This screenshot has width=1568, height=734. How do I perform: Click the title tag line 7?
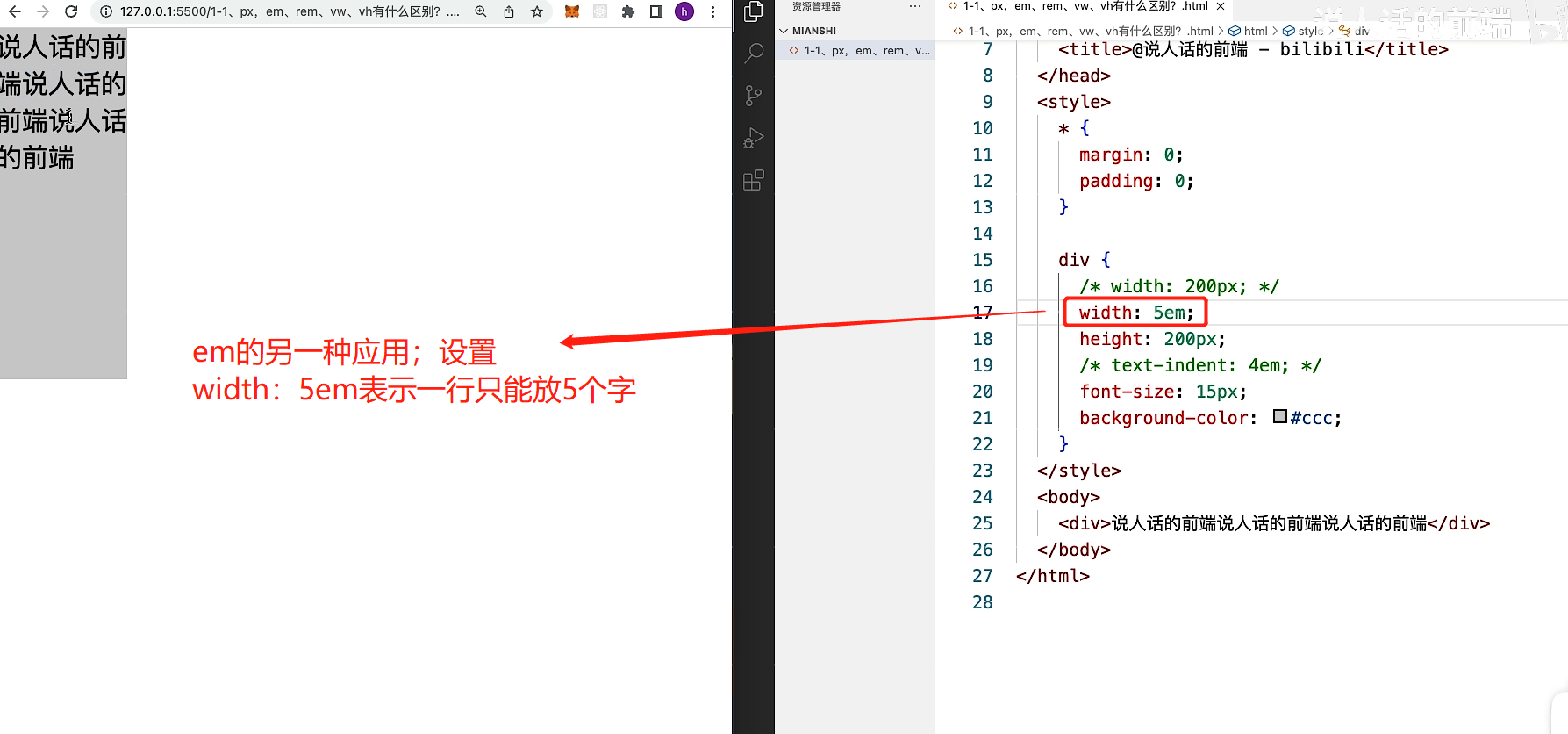[x=1253, y=49]
